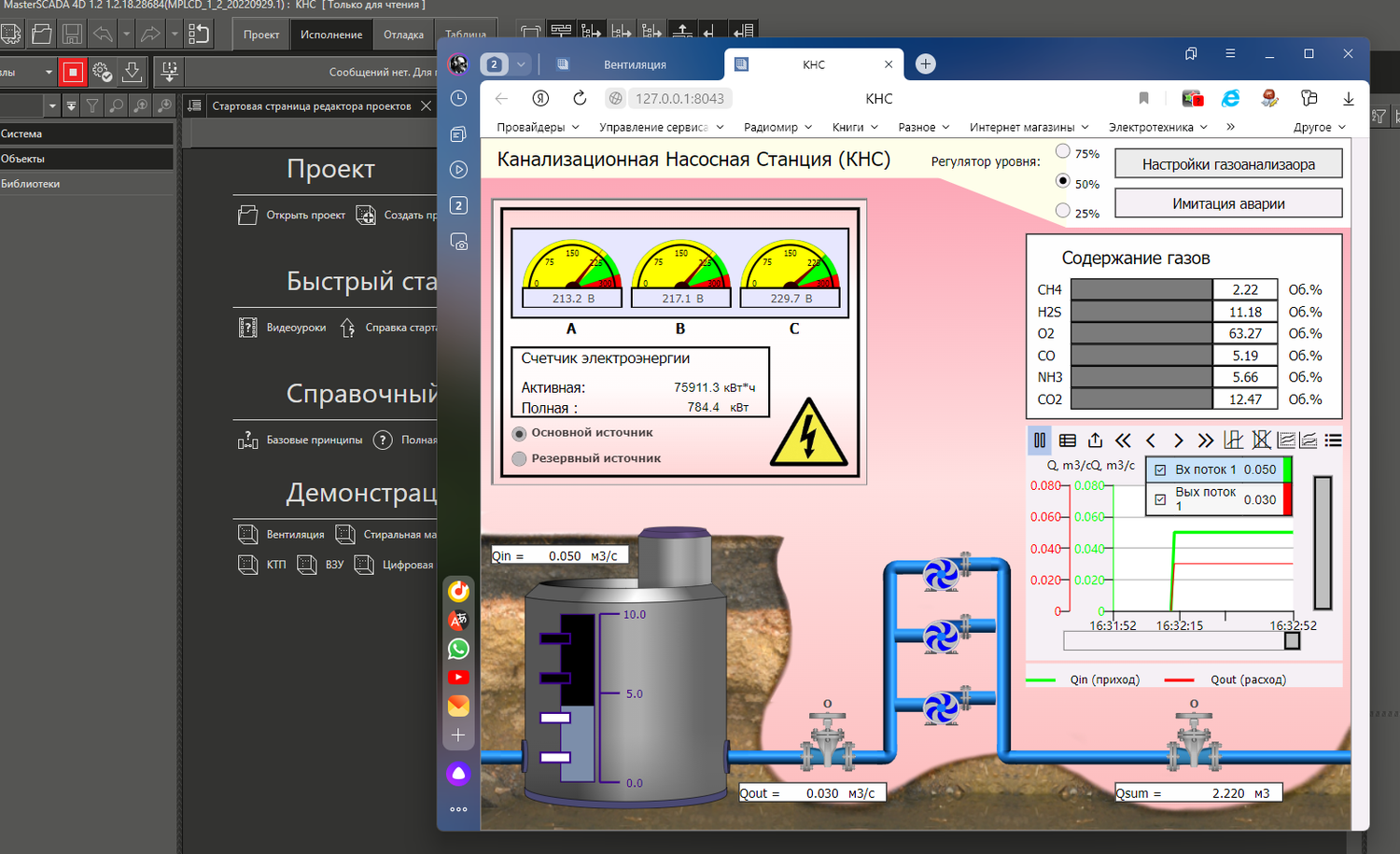Switch to the Вентиляция browser tab
The width and height of the screenshot is (1400, 854).
[635, 64]
